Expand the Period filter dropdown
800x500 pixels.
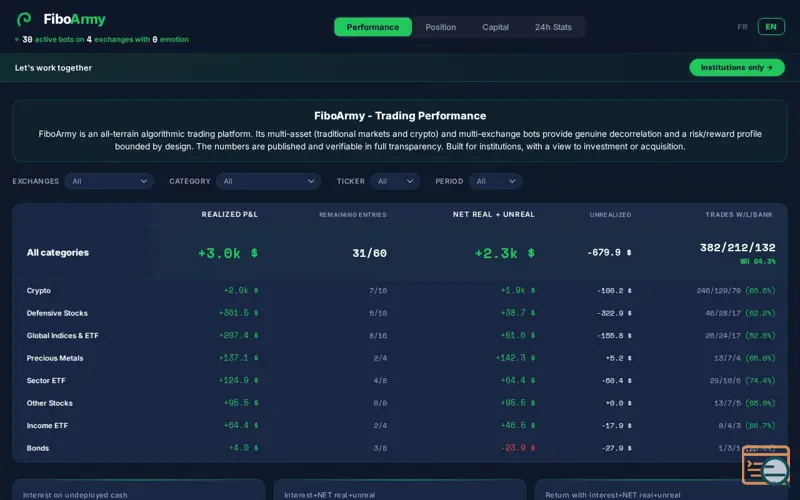(495, 181)
